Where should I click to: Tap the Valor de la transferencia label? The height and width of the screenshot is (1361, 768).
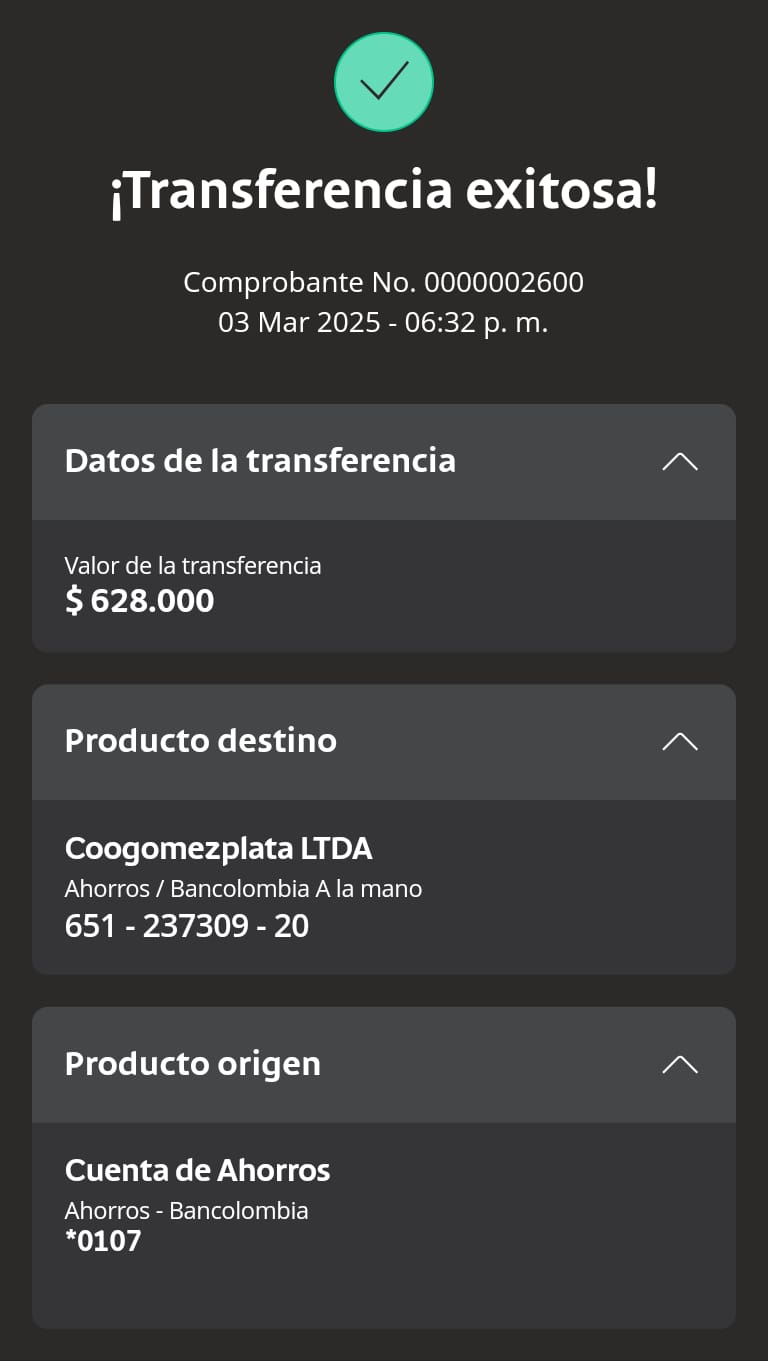coord(193,566)
